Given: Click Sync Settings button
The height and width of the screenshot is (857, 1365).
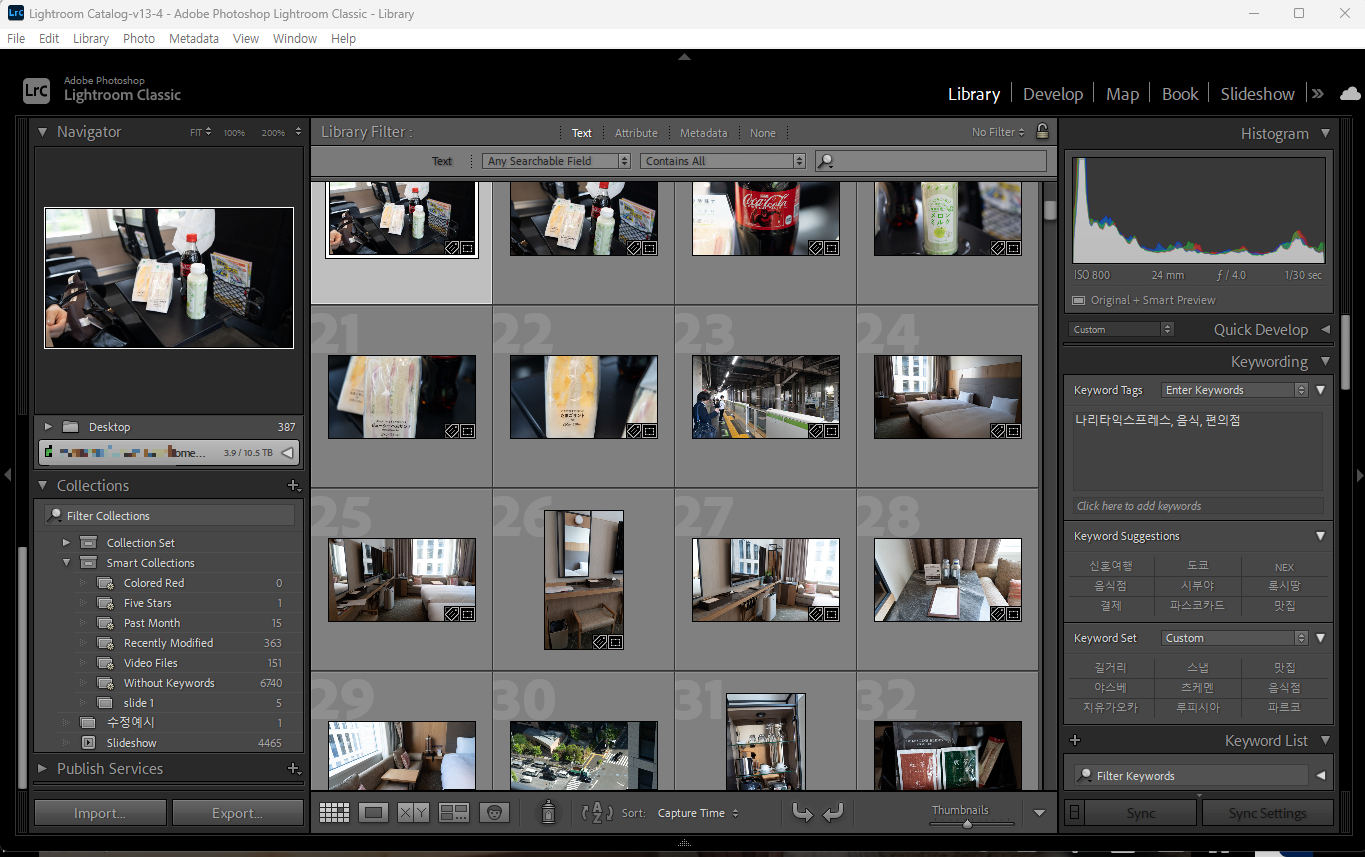Looking at the screenshot, I should [x=1268, y=813].
